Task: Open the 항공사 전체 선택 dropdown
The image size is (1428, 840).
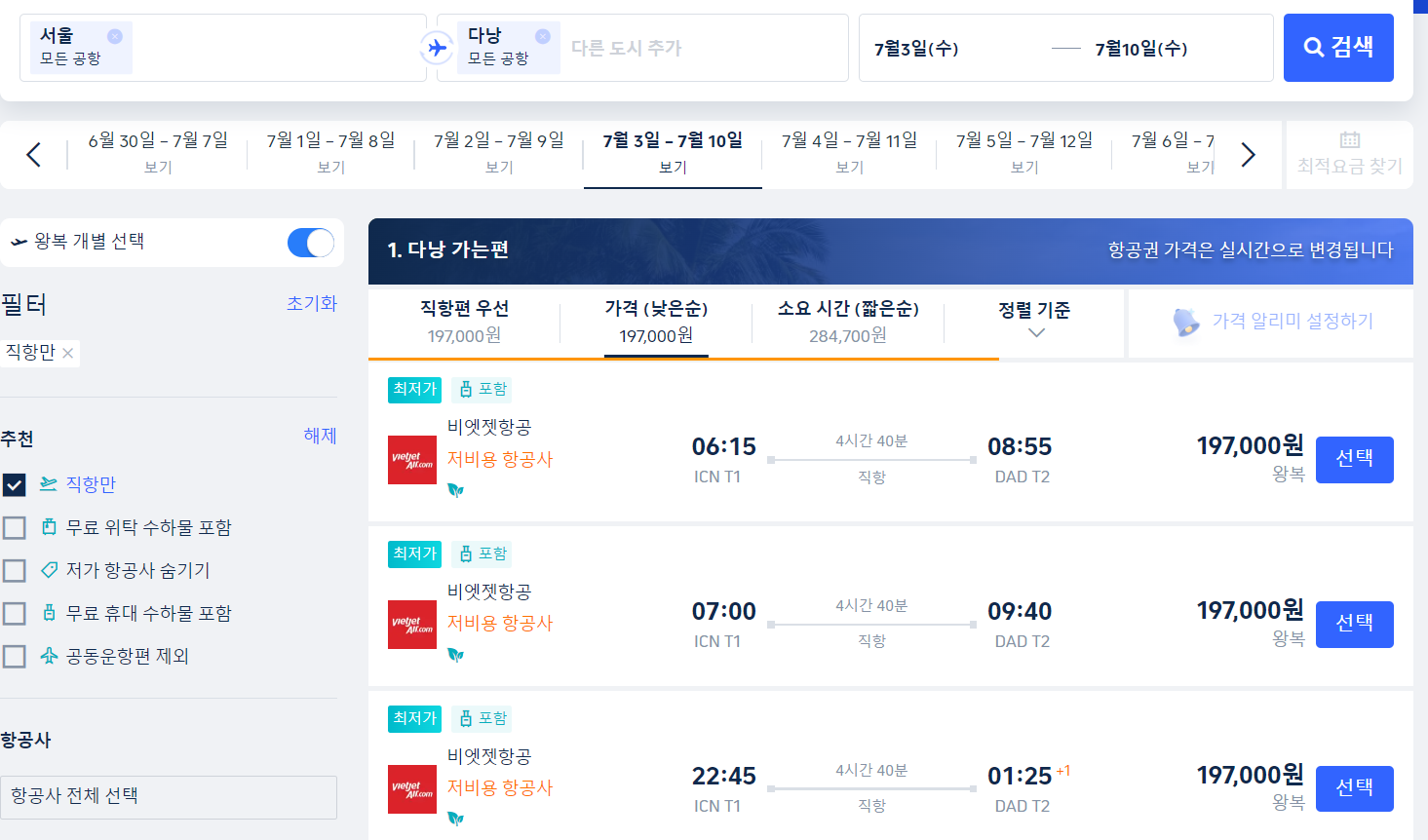Action: (169, 797)
